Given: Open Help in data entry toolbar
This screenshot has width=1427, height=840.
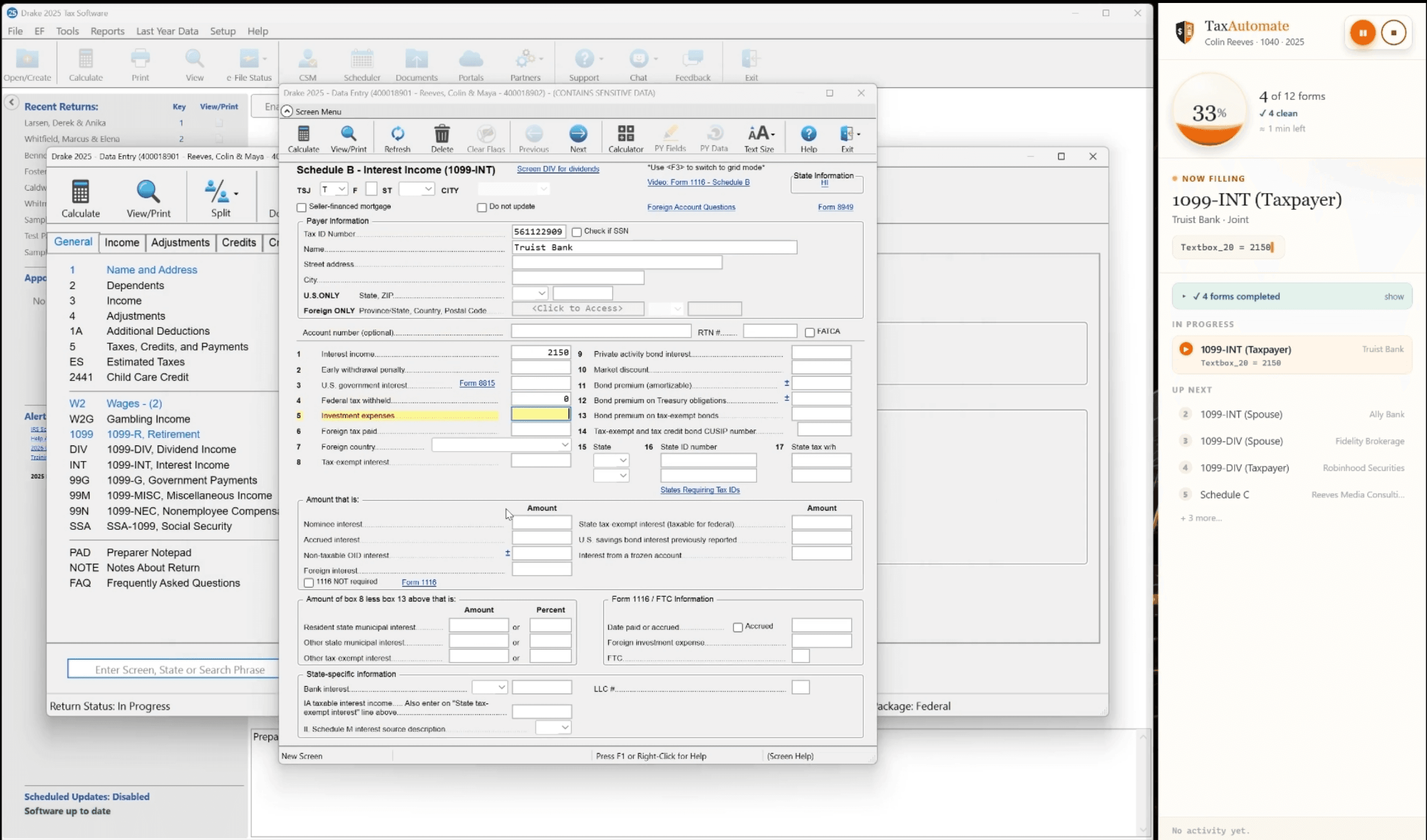Looking at the screenshot, I should coord(808,139).
